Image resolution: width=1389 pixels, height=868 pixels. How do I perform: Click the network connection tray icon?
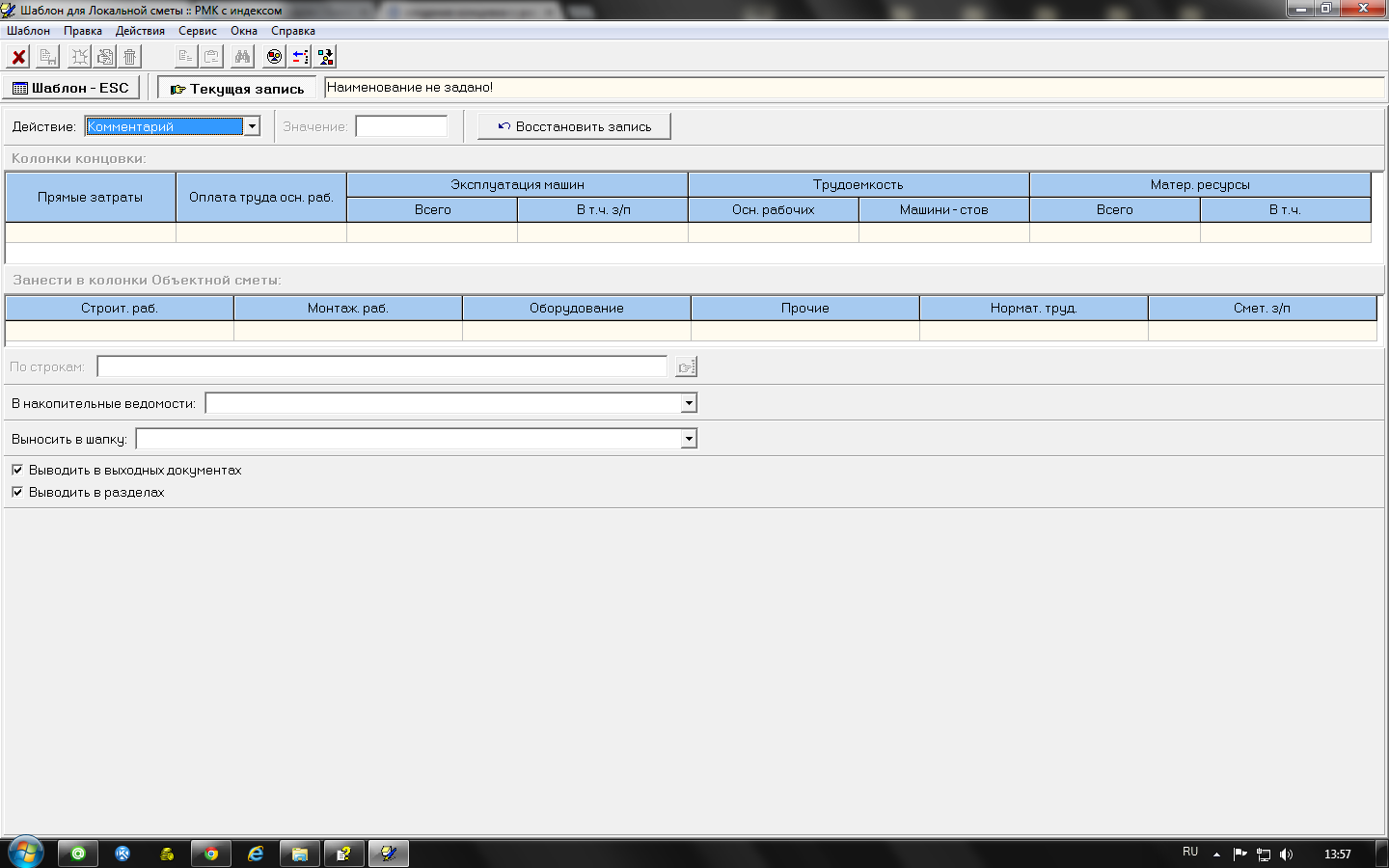point(1264,854)
